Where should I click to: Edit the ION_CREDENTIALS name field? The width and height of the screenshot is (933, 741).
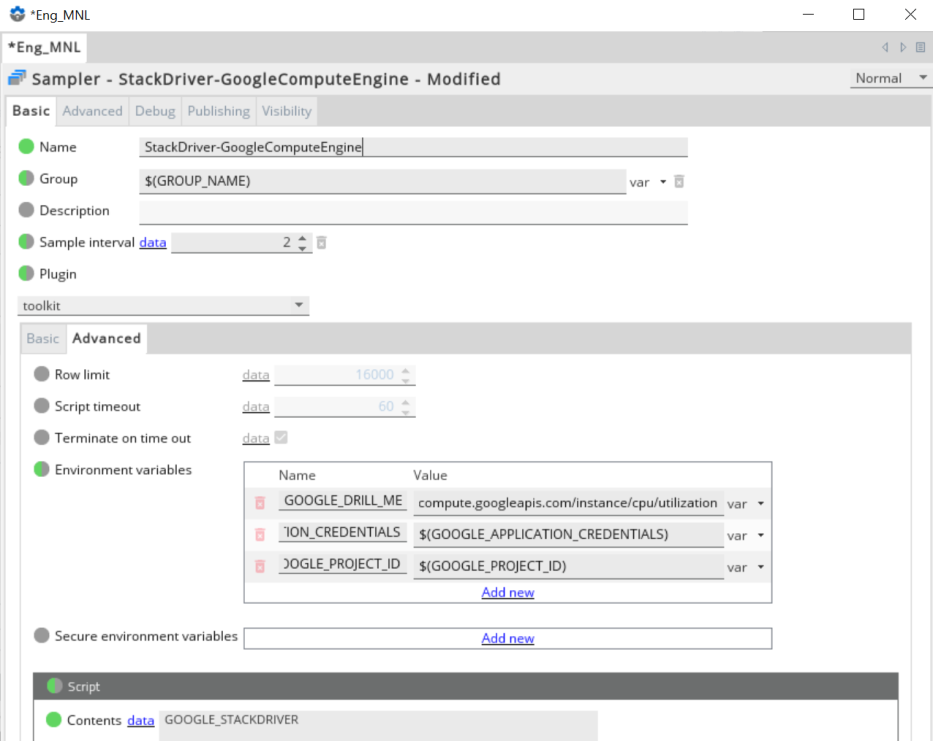(343, 532)
